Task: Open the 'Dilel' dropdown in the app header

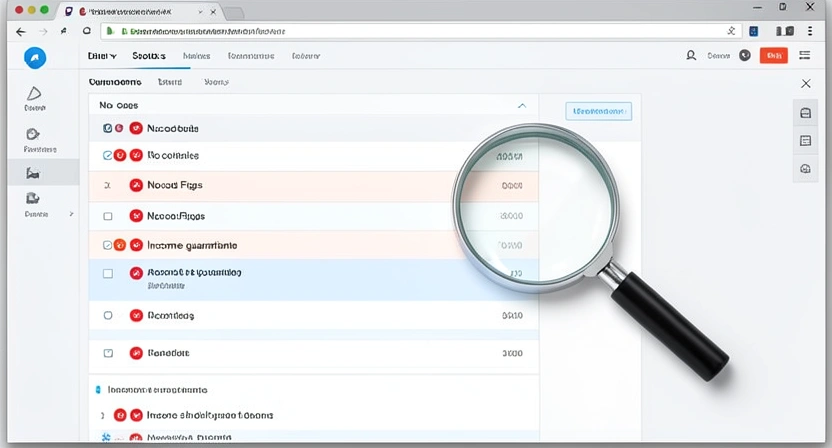Action: point(102,56)
